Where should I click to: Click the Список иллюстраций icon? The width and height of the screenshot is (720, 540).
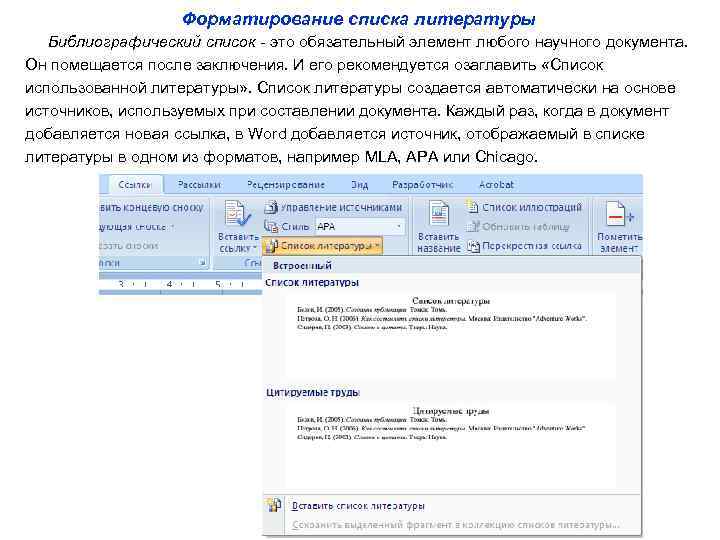click(472, 207)
